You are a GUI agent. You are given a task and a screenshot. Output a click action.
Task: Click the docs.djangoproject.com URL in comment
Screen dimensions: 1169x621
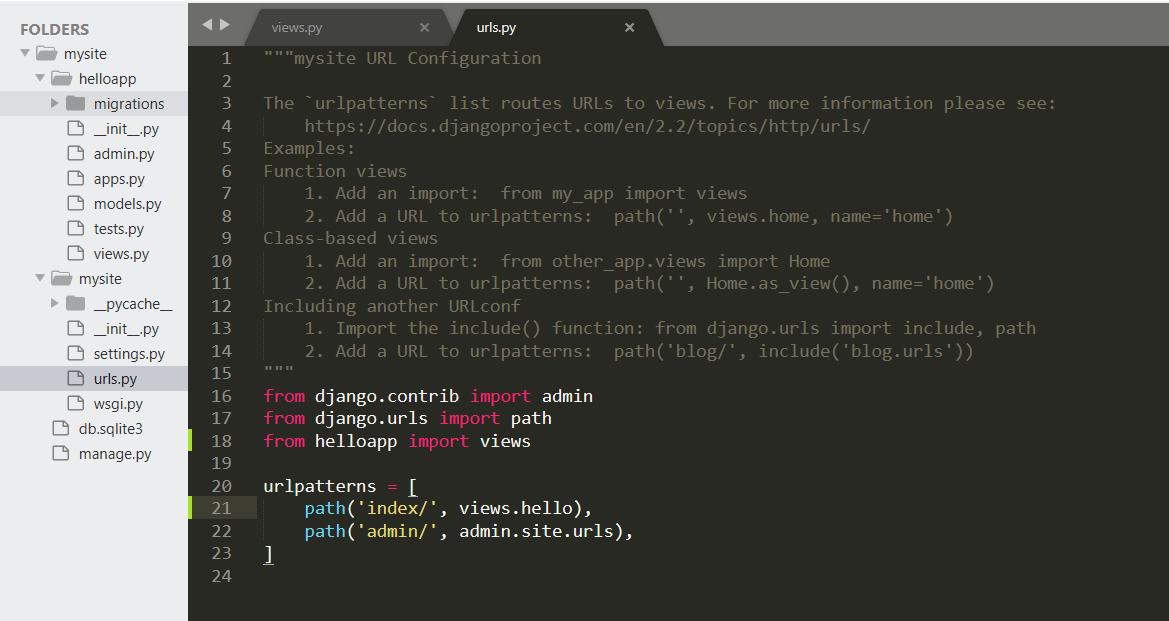pos(587,126)
